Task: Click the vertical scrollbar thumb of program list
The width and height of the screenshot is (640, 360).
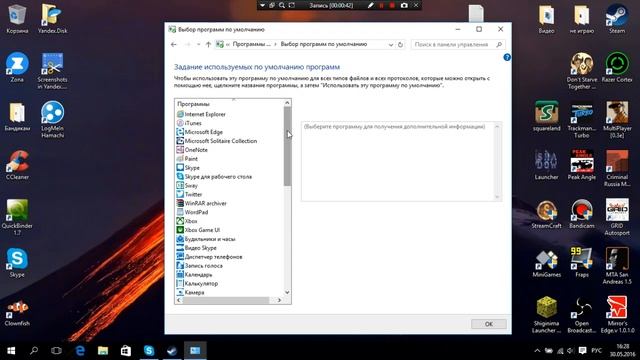Action: (287, 146)
